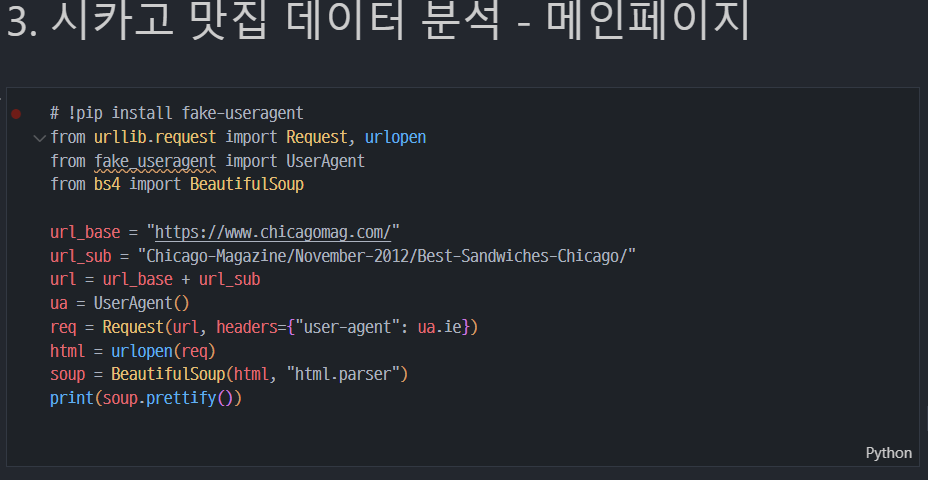The width and height of the screenshot is (928, 480).
Task: Click 'from bs4 import BeautifulSoup' line
Action: tap(177, 185)
